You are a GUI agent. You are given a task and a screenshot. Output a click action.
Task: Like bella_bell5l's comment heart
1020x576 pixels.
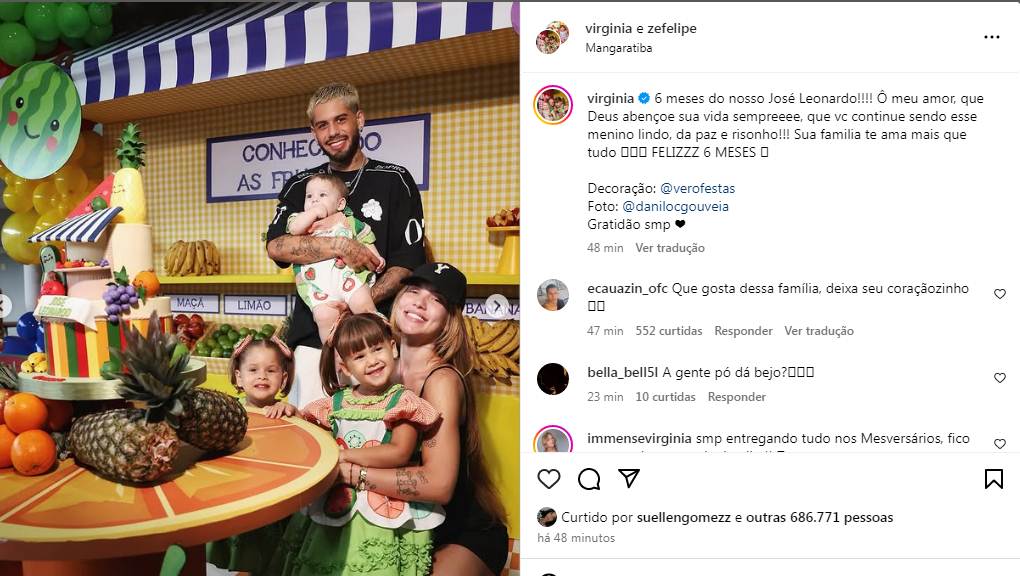coord(1000,377)
